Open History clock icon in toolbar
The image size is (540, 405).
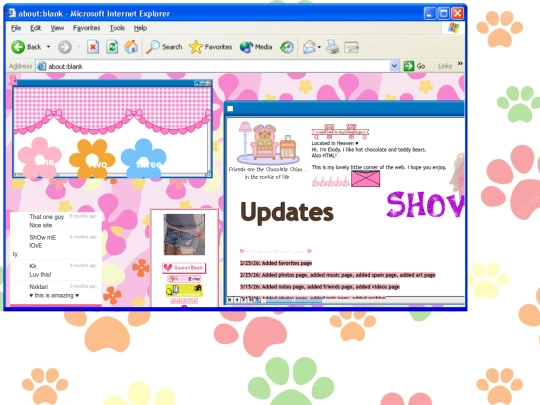pos(287,47)
